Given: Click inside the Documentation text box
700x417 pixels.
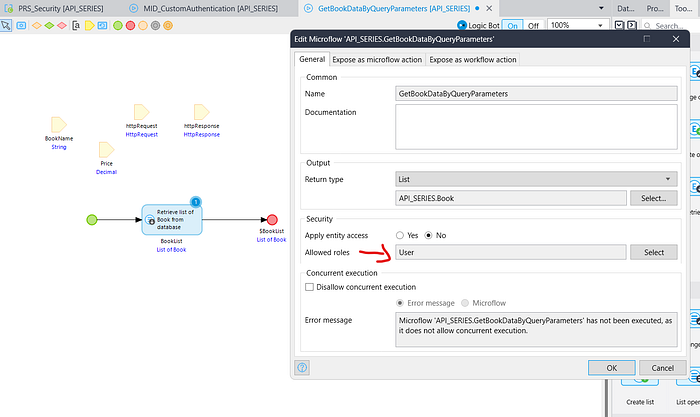Looking at the screenshot, I should [x=537, y=126].
